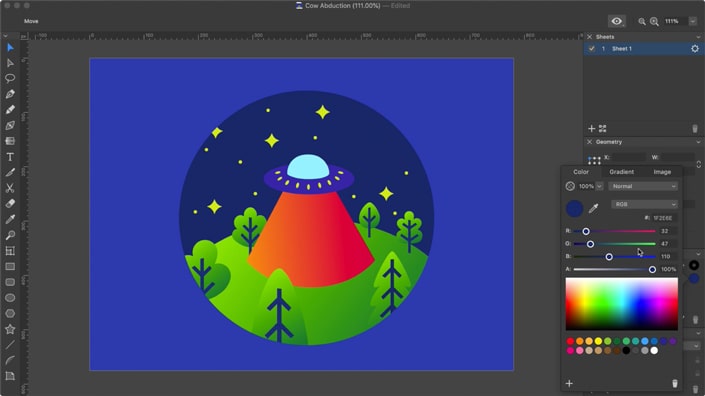Open the opacity 100% dropdown arrow

point(599,186)
